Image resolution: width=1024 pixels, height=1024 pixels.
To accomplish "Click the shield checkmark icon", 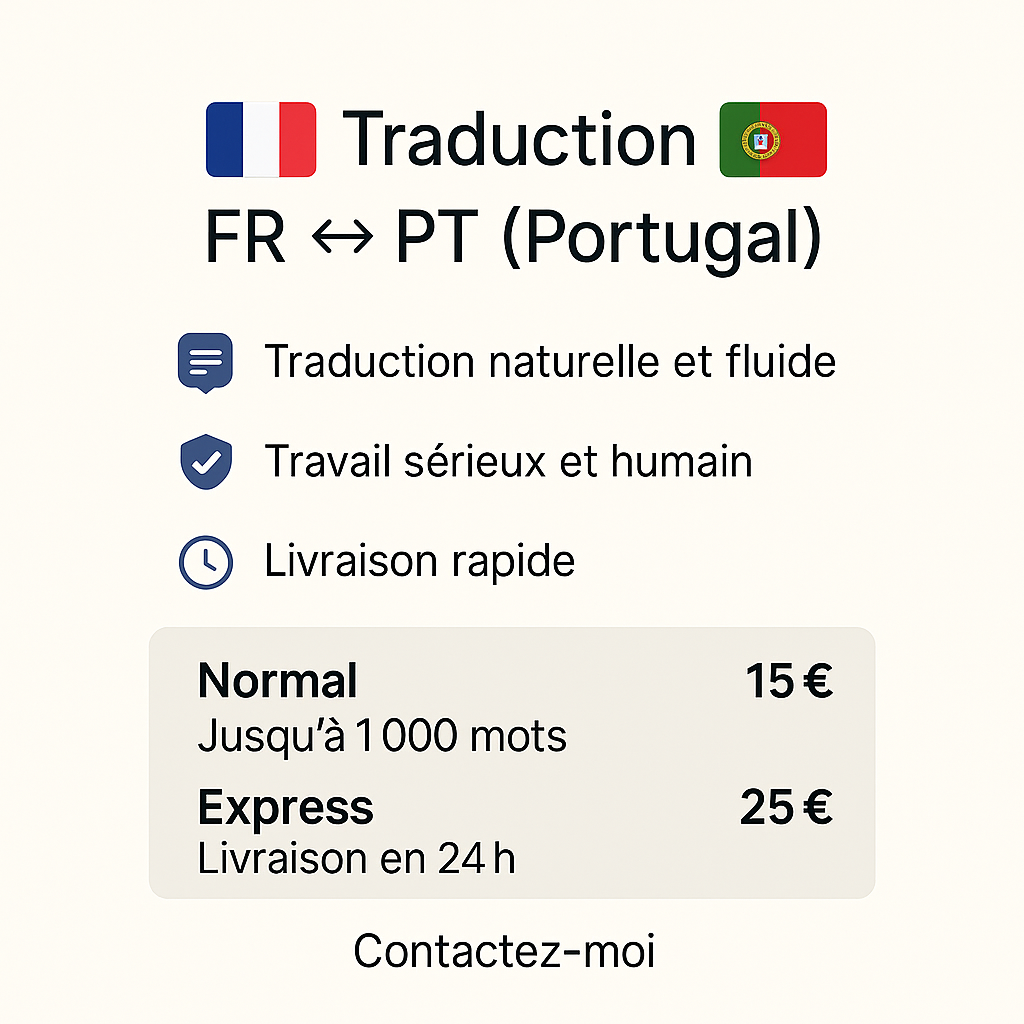I will 206,462.
